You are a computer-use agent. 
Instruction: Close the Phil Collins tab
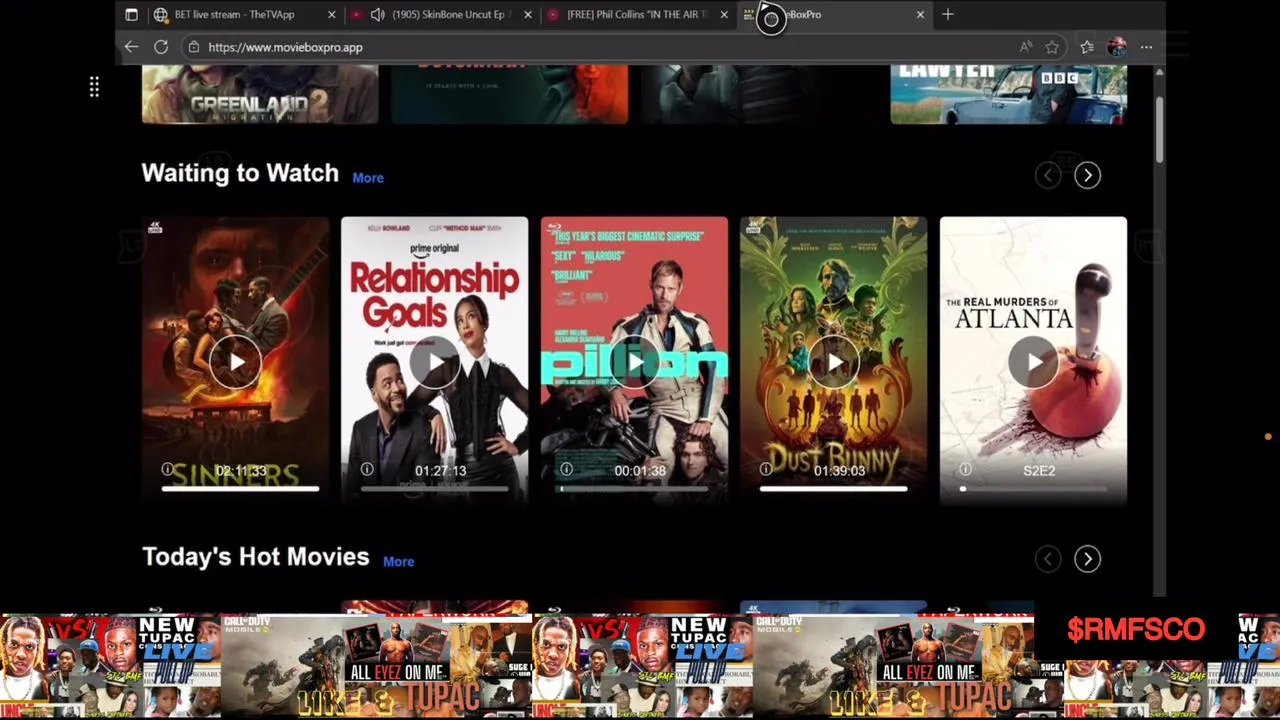tap(724, 14)
